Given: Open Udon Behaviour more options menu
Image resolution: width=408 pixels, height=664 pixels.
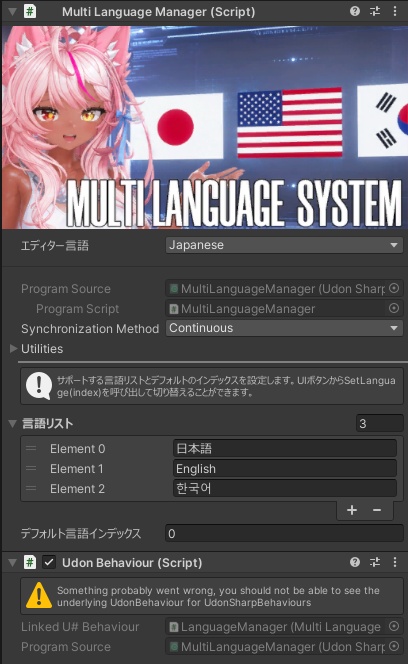Looking at the screenshot, I should point(395,562).
